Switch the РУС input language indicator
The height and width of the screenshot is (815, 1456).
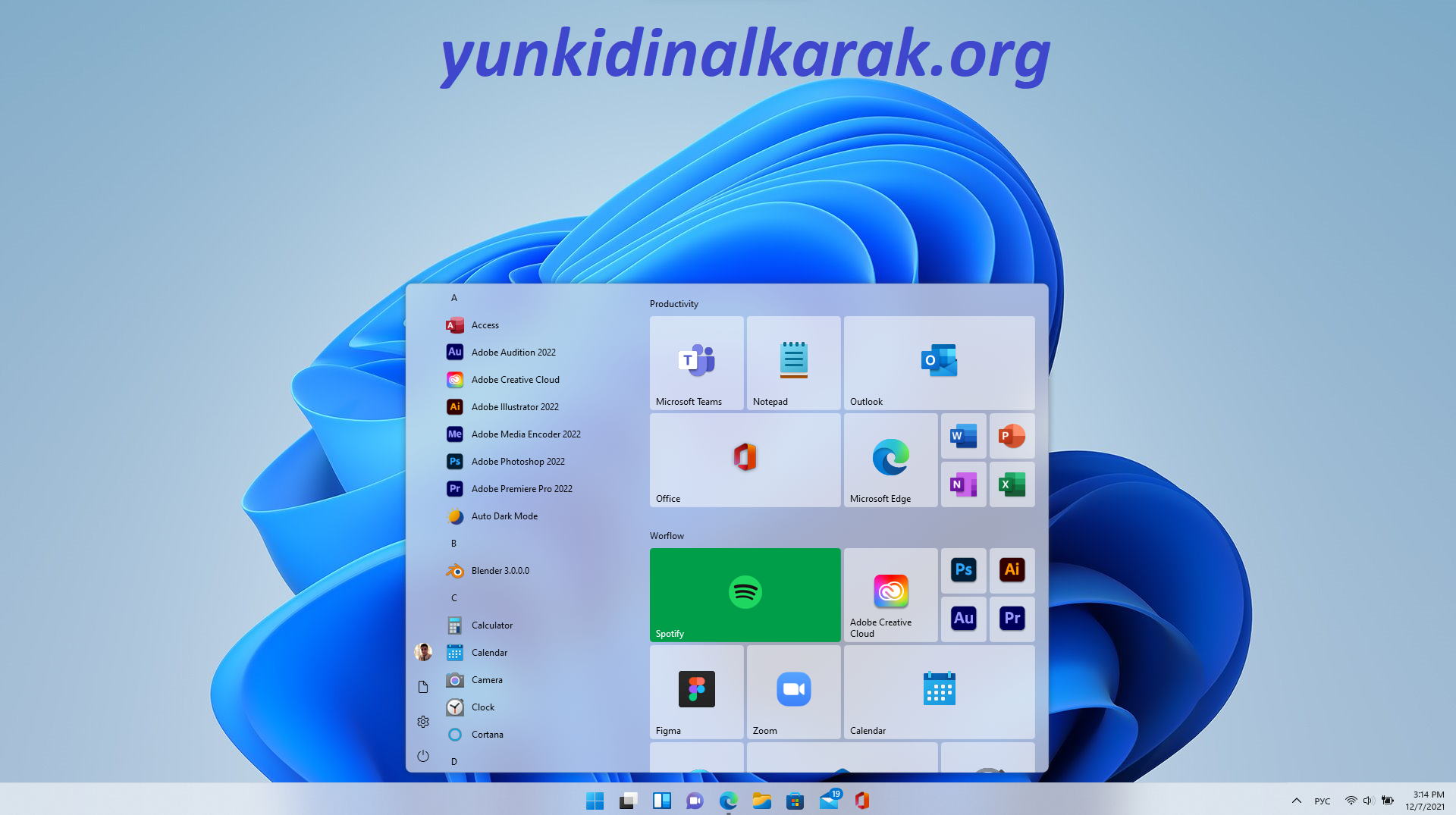tap(1323, 801)
